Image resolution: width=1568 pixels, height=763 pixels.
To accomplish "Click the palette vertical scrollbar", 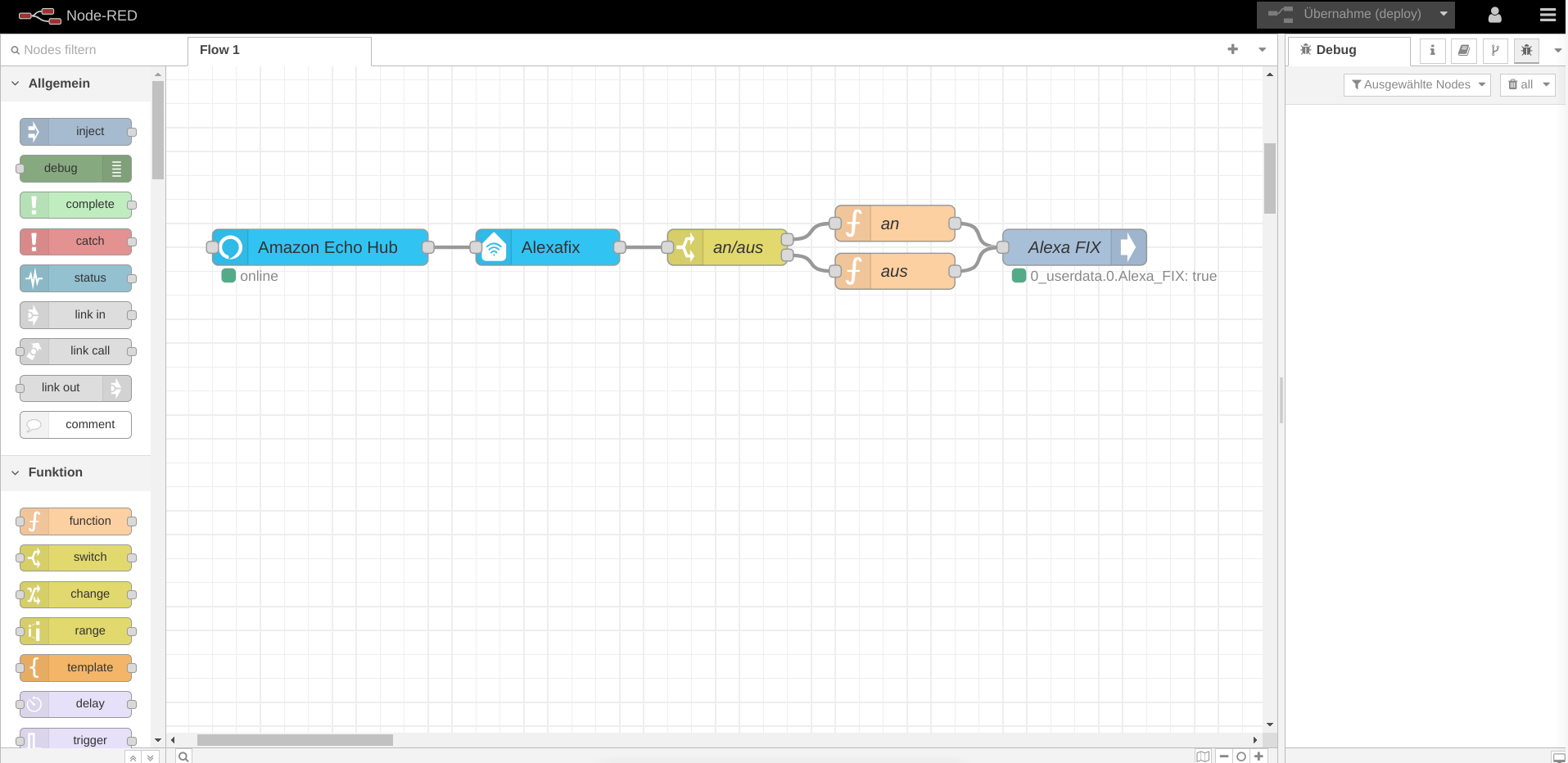I will point(158,129).
